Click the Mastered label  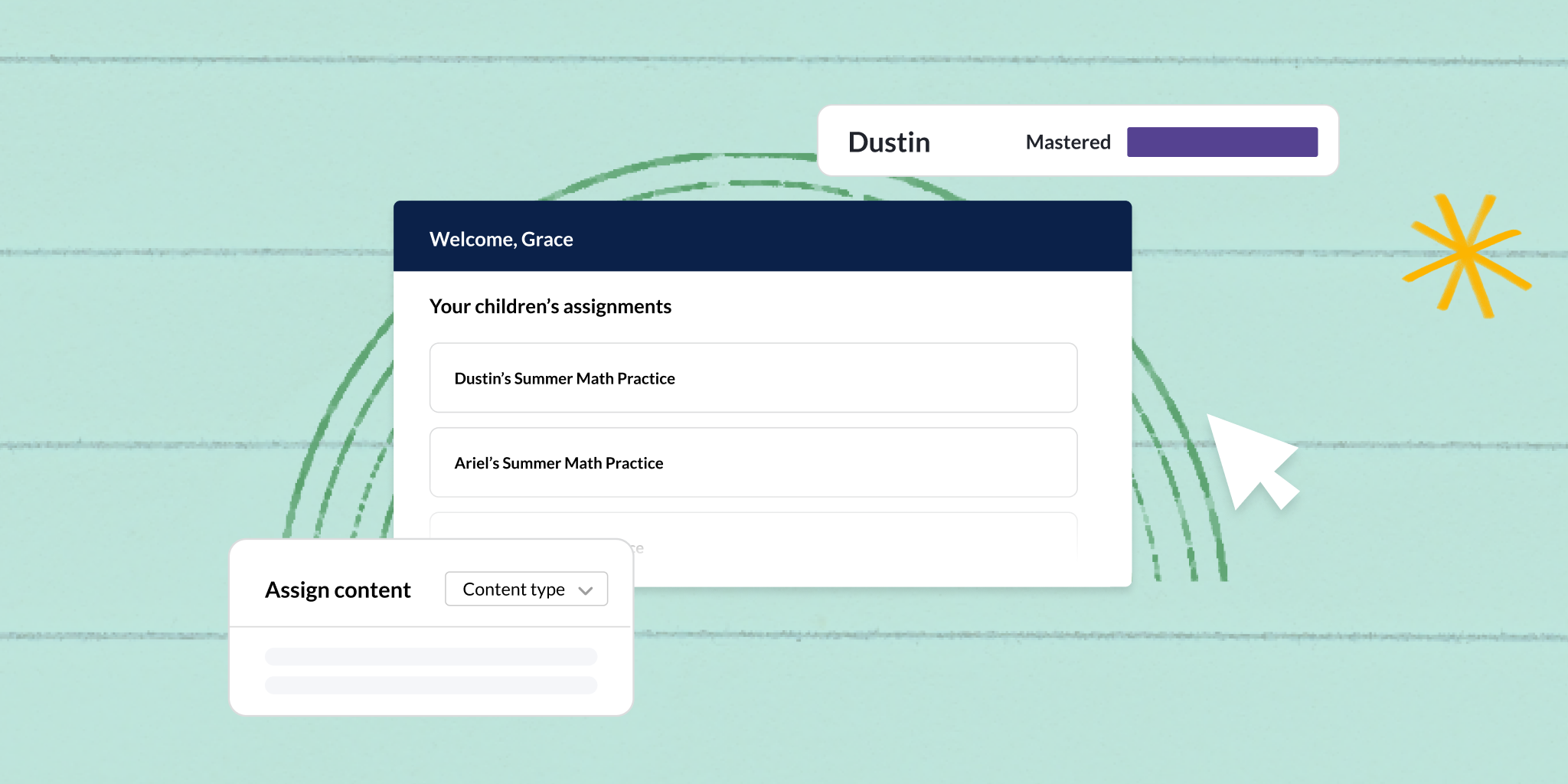[1067, 142]
